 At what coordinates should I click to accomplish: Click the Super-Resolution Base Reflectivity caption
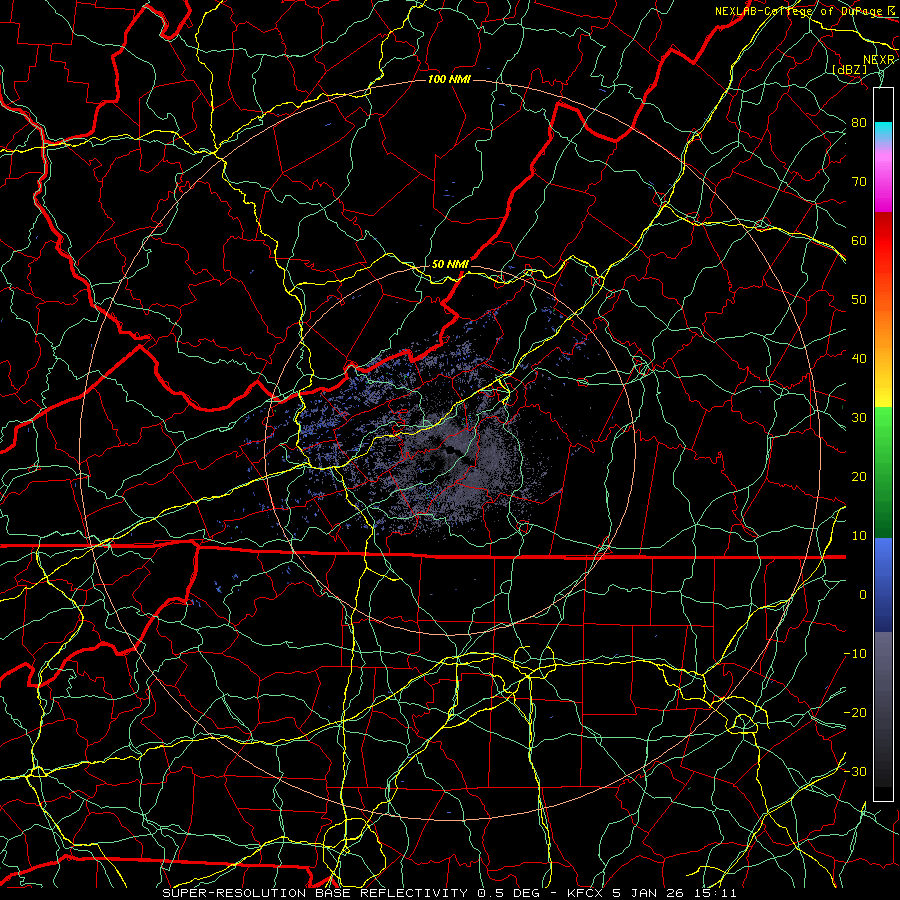[449, 893]
